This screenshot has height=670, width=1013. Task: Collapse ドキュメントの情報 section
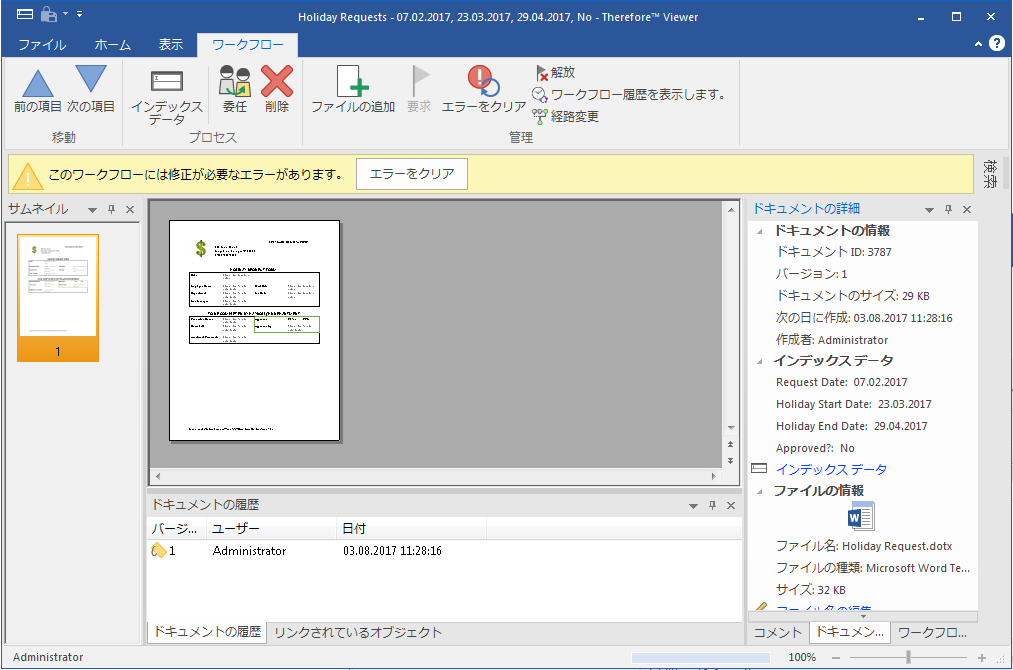tap(760, 231)
